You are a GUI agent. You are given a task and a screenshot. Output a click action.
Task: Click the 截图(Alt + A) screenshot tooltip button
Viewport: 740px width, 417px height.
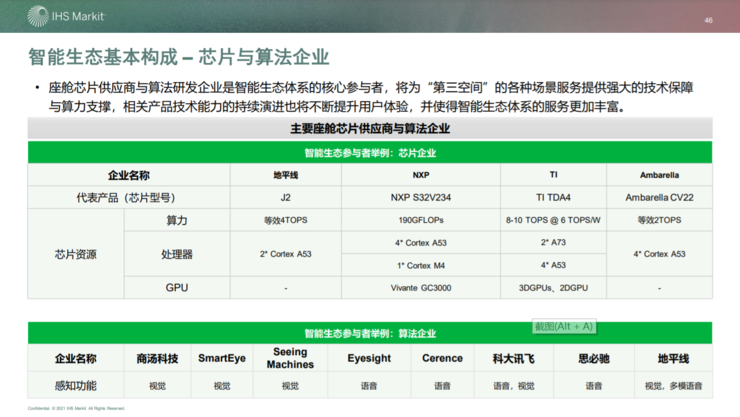(x=564, y=326)
